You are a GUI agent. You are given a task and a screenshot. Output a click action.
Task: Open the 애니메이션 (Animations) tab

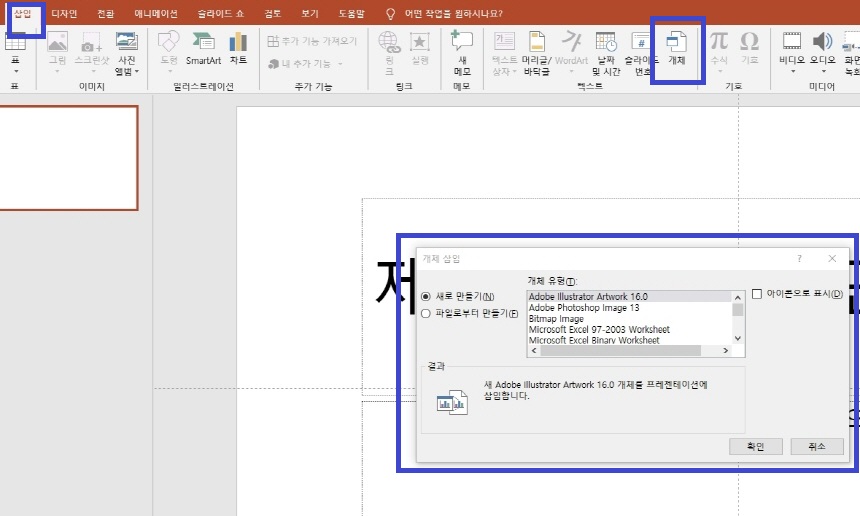point(156,13)
